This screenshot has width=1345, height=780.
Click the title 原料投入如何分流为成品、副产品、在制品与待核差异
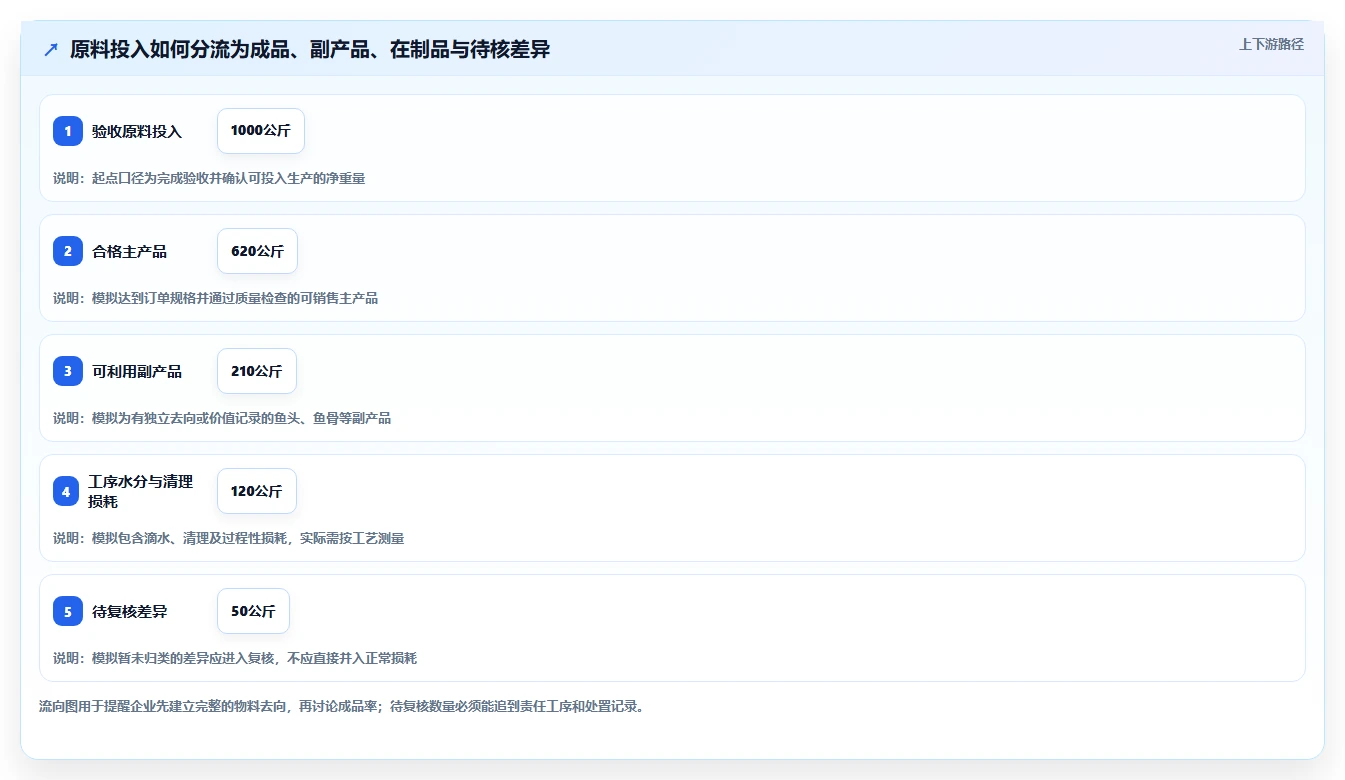coord(310,49)
